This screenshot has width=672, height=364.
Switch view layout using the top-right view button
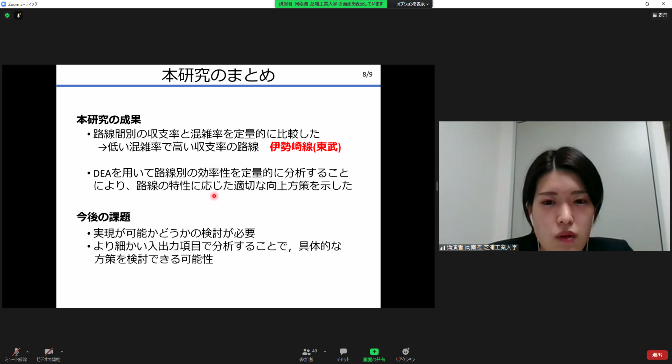click(x=660, y=15)
